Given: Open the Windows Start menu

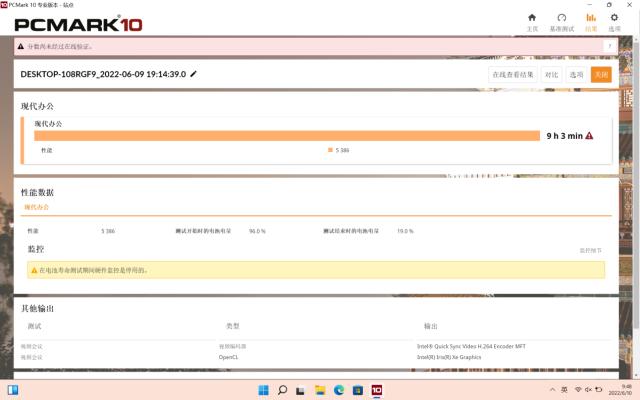Looking at the screenshot, I should tap(263, 390).
